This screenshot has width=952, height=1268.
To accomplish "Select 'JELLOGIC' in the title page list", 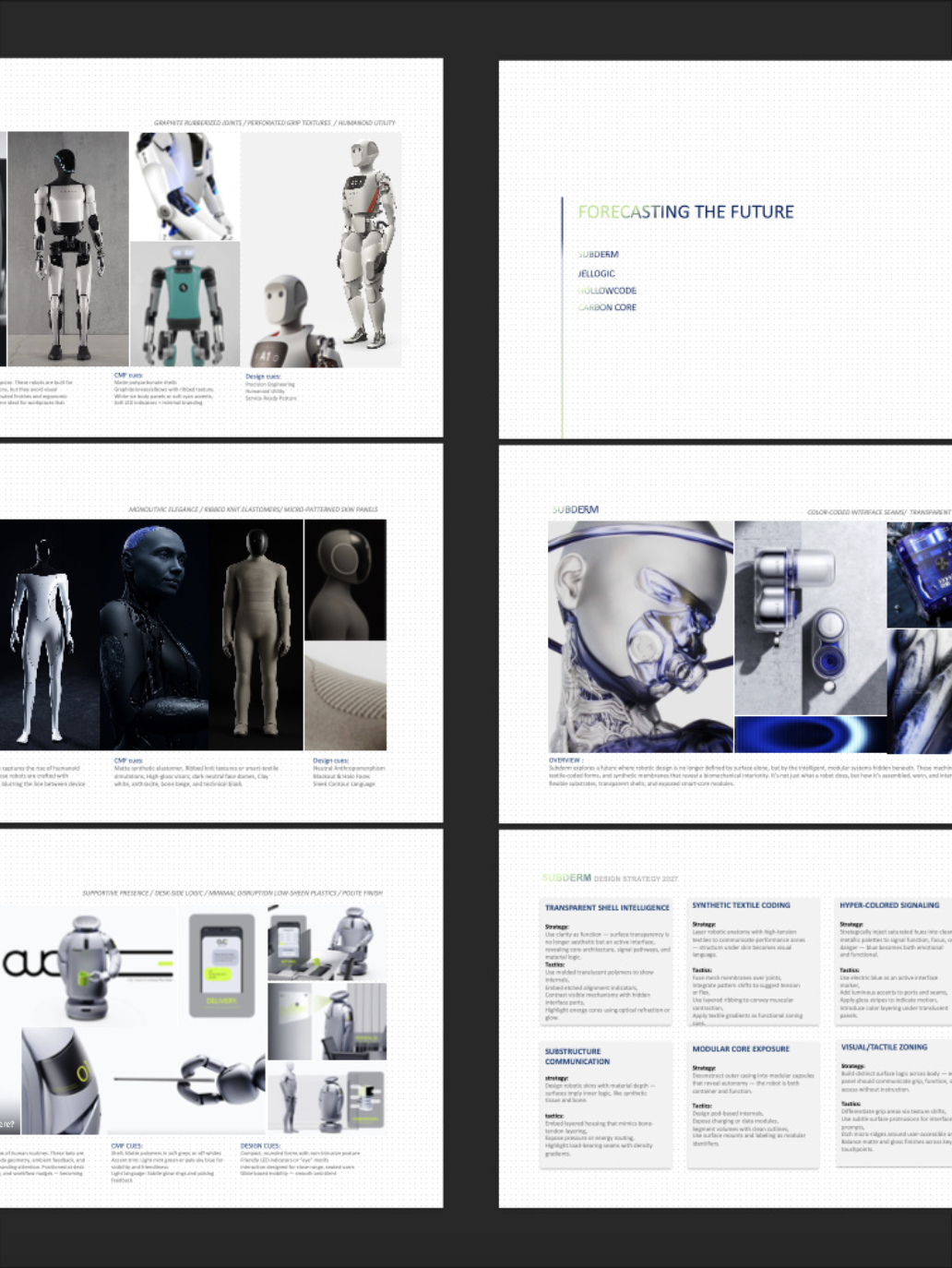I will [596, 274].
